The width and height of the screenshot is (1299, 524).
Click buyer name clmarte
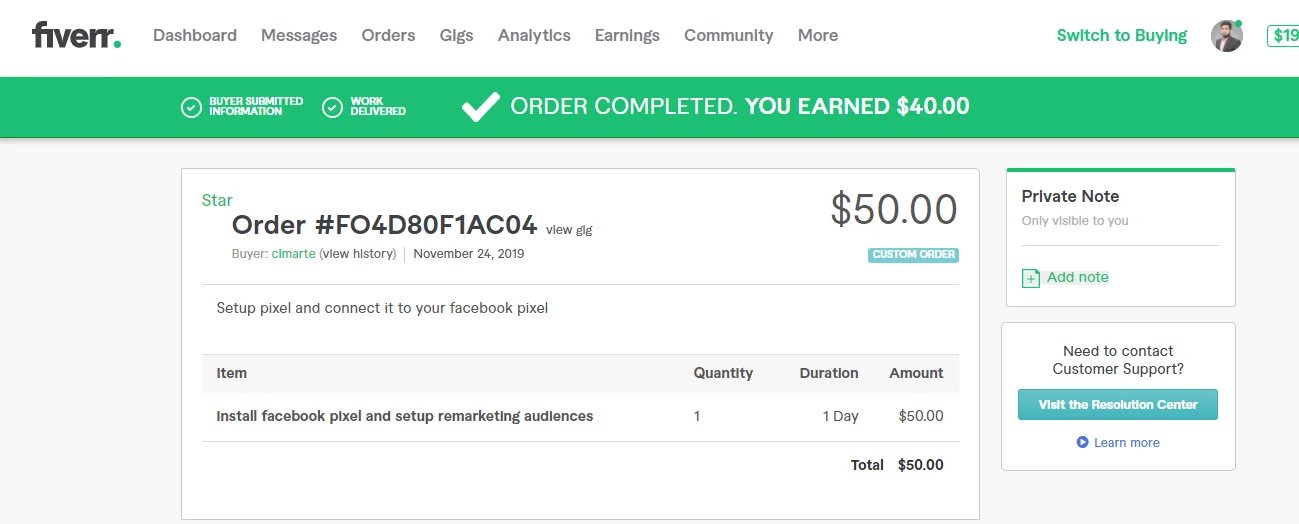click(293, 254)
